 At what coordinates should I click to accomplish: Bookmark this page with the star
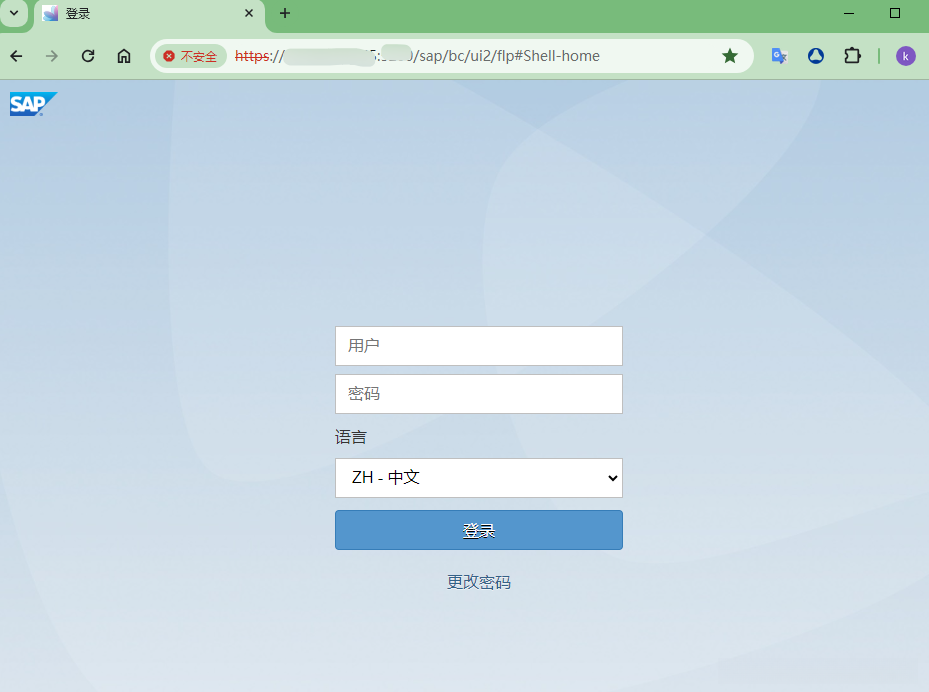[730, 56]
